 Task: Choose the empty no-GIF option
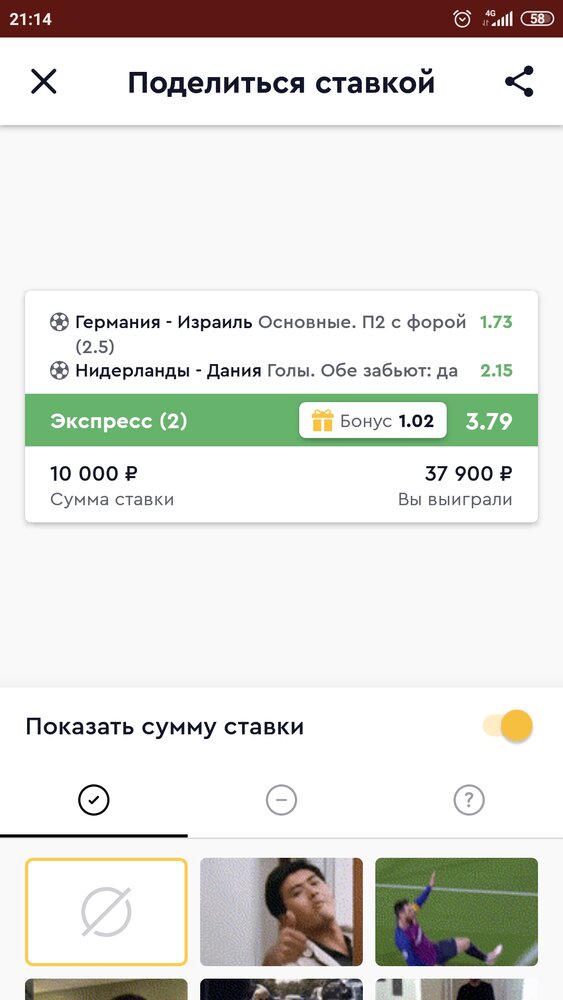pyautogui.click(x=106, y=912)
